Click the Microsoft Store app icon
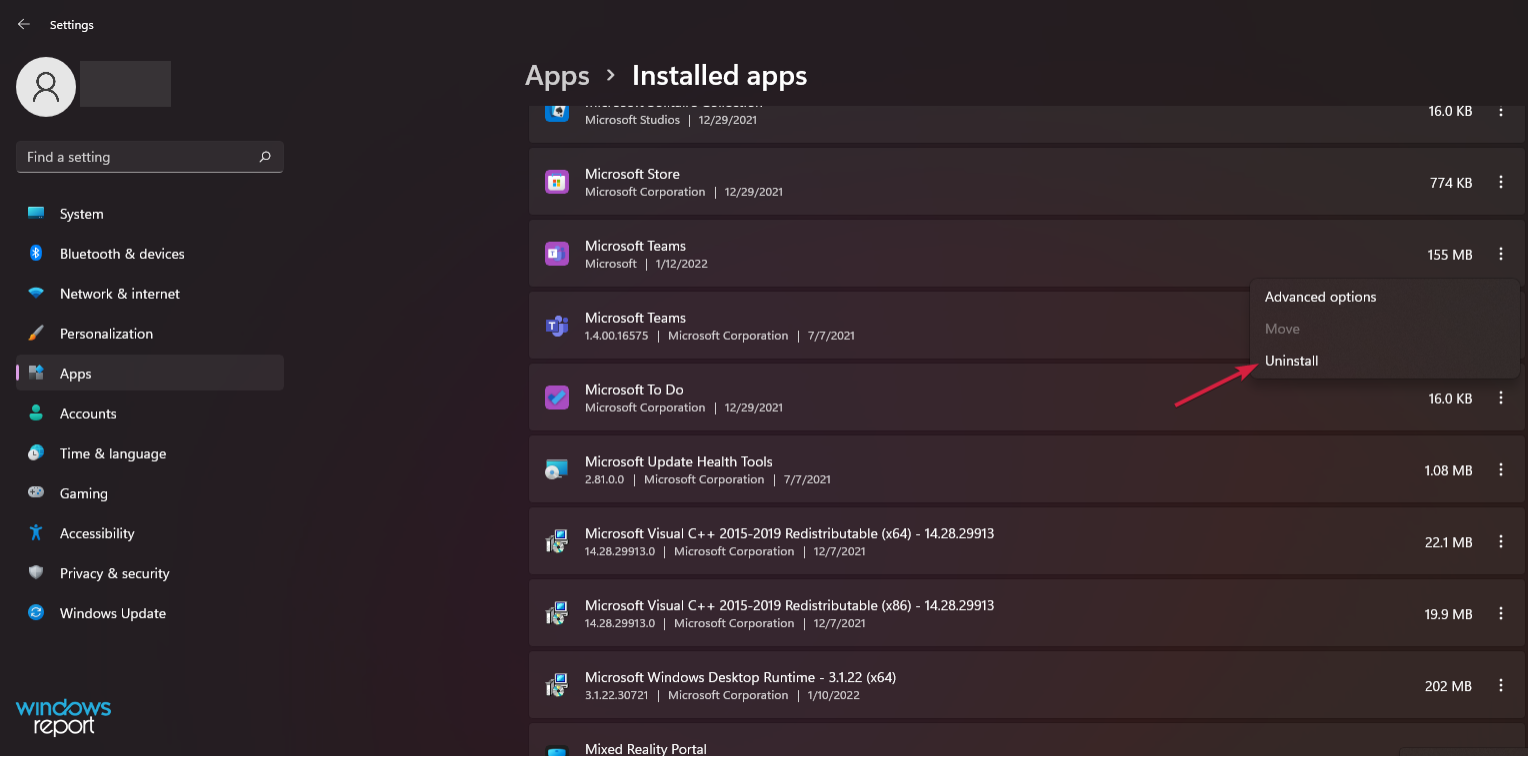Screen dimensions: 1528x757 pyautogui.click(x=557, y=182)
